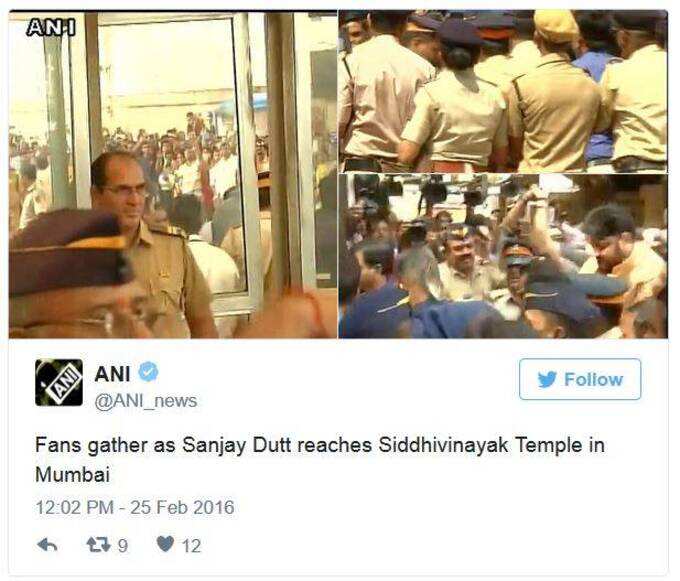Like the tweet with the heart icon
This screenshot has width=680, height=581.
click(165, 544)
